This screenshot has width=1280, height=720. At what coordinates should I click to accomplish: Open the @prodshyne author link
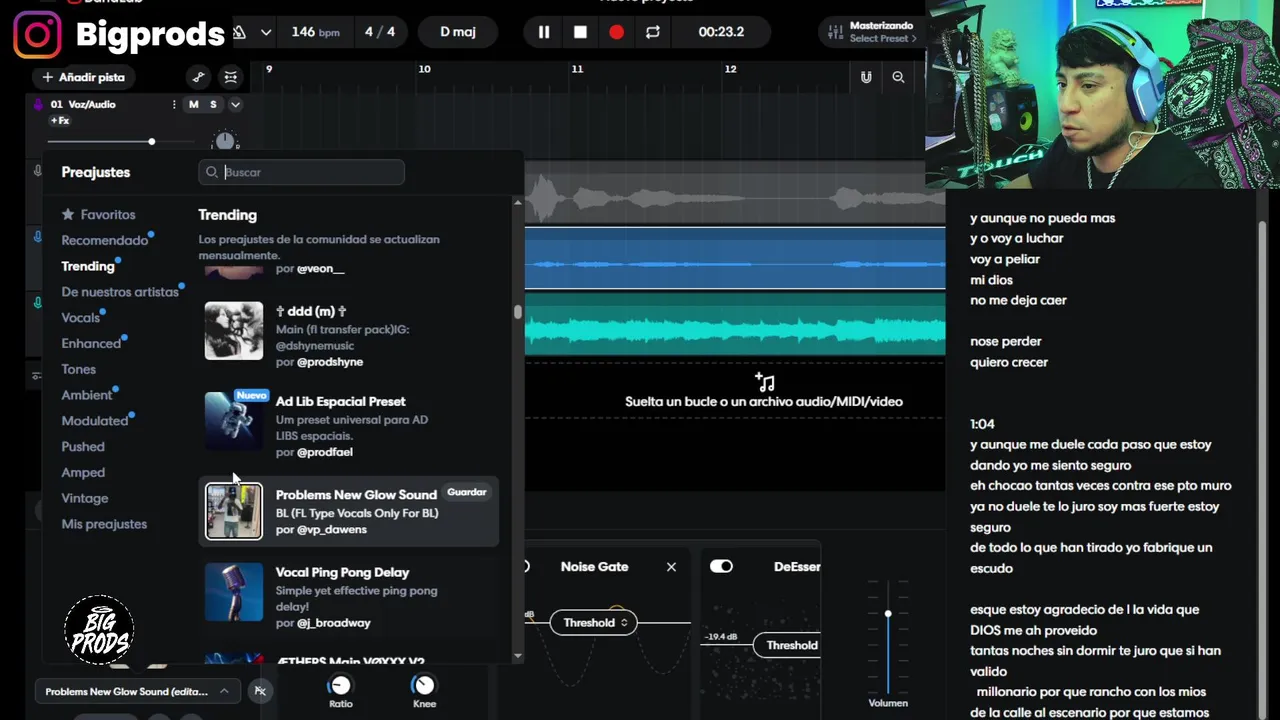coord(330,362)
